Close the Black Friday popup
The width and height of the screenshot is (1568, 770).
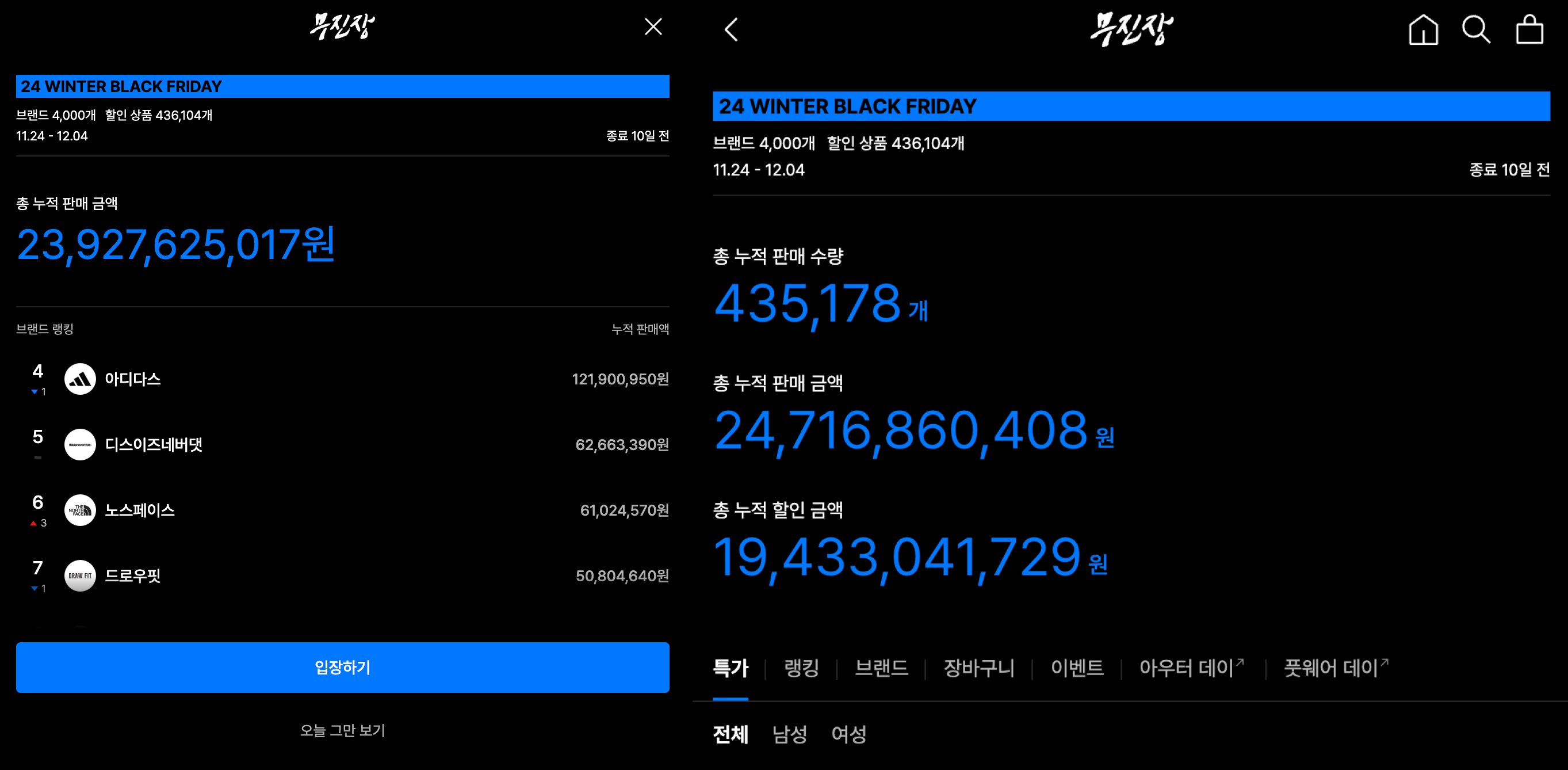tap(652, 27)
